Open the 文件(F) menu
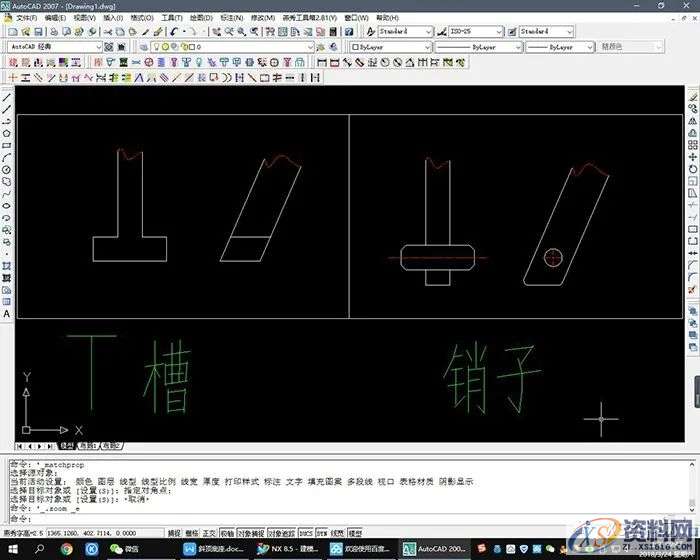This screenshot has height=560, width=700. coord(27,18)
